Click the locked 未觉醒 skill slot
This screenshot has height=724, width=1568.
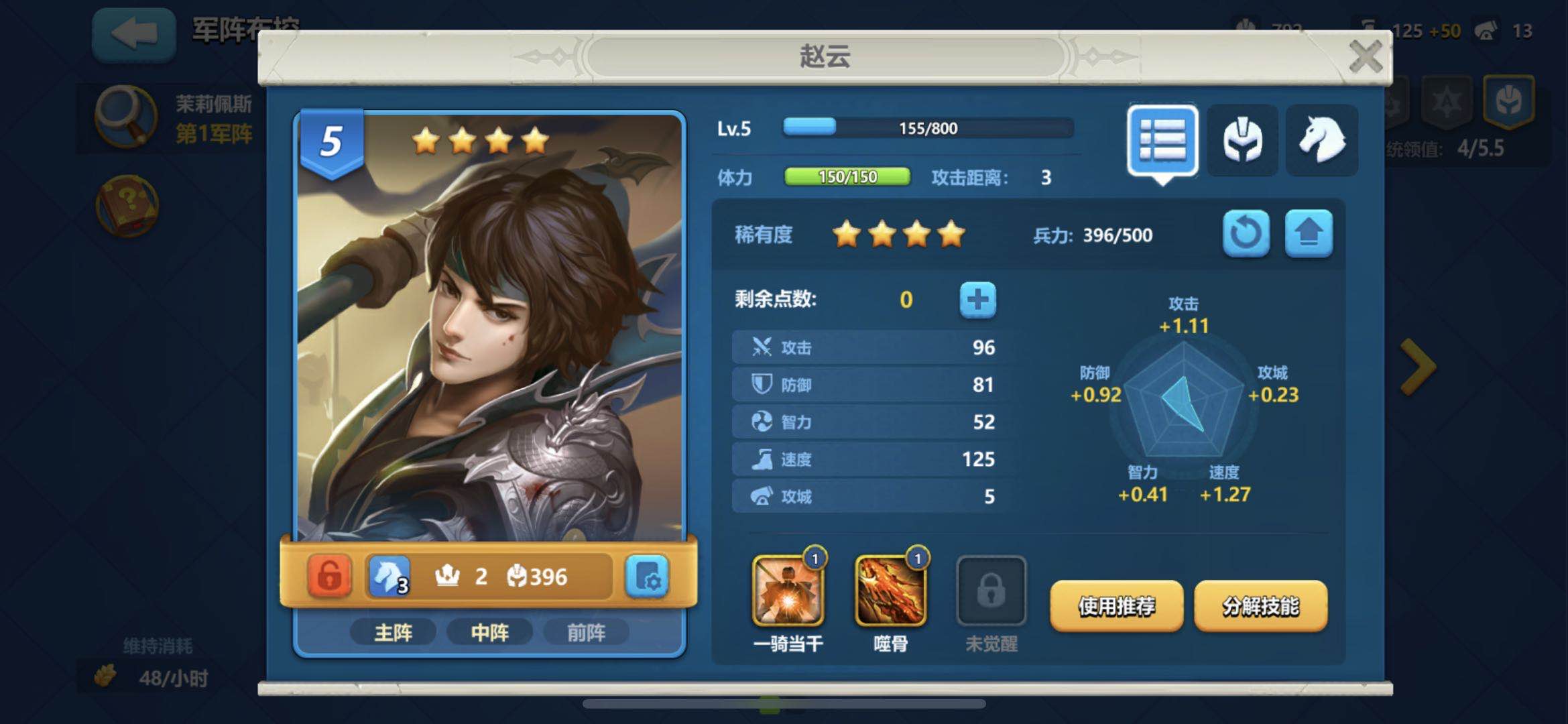[991, 591]
